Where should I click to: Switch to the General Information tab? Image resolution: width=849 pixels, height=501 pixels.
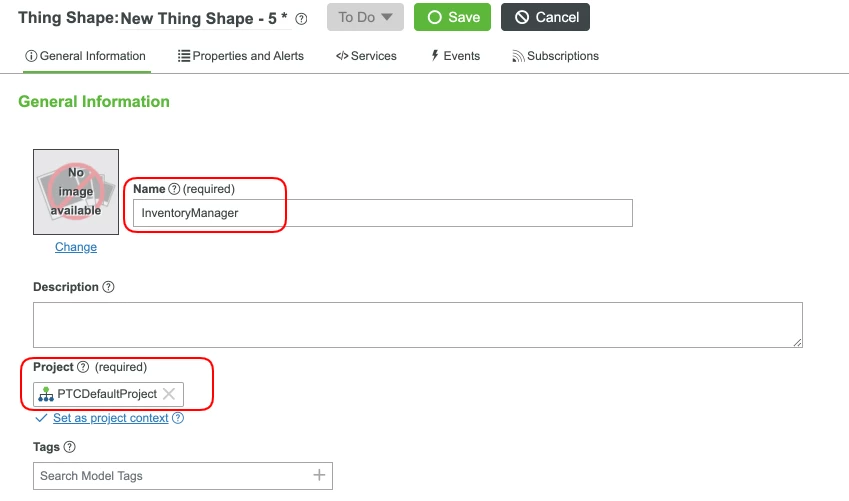[x=86, y=56]
